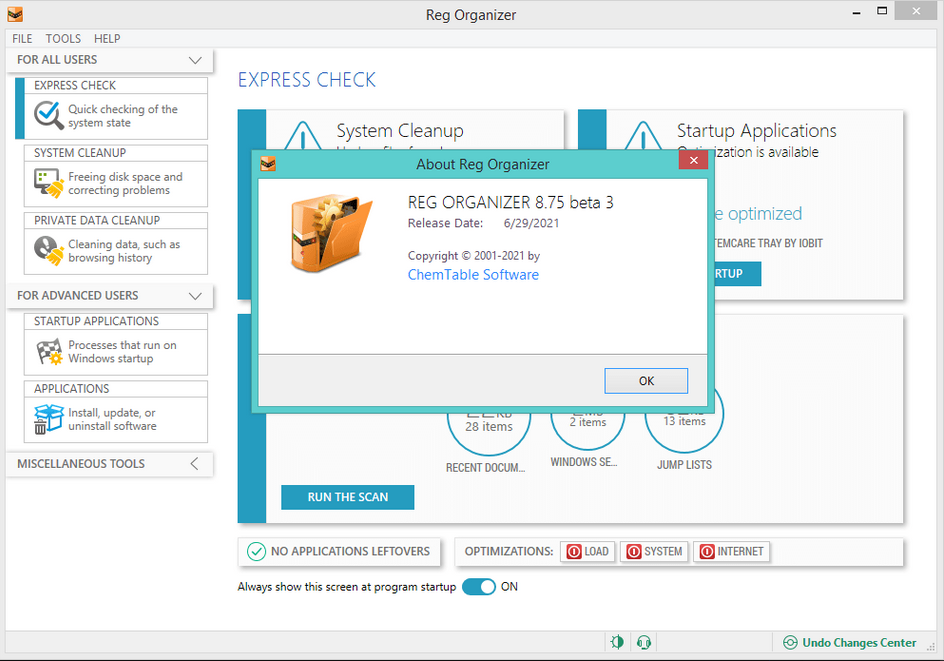Click the Undo Changes Center icon
This screenshot has width=944, height=661.
(790, 643)
